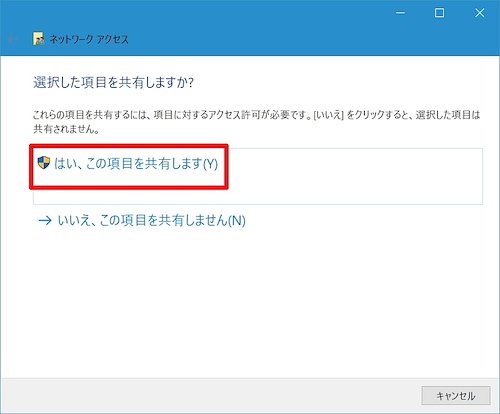
Task: Maximize the ネットワーク アクセス window
Action: [439, 13]
